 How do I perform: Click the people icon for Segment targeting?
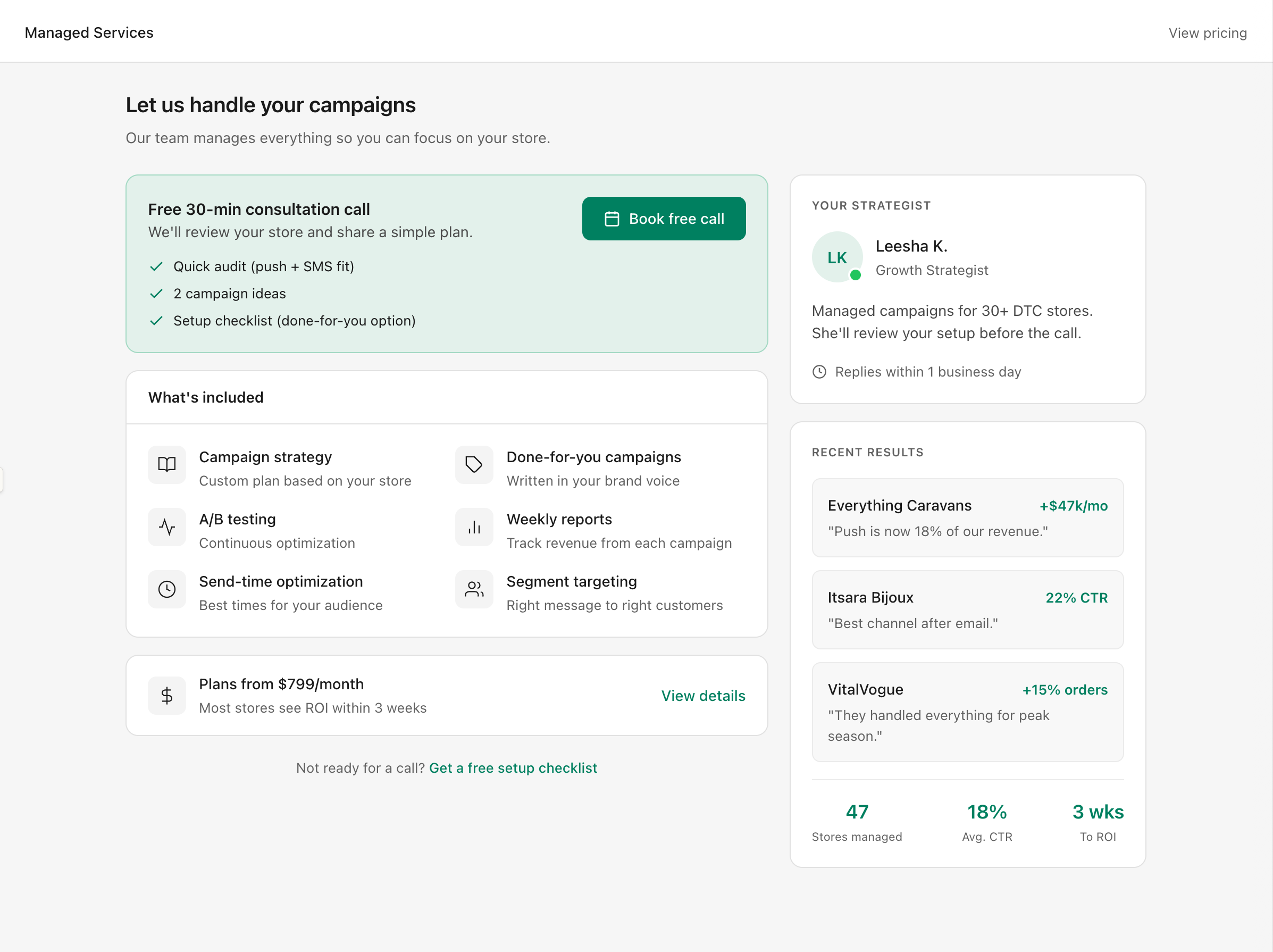(x=474, y=589)
